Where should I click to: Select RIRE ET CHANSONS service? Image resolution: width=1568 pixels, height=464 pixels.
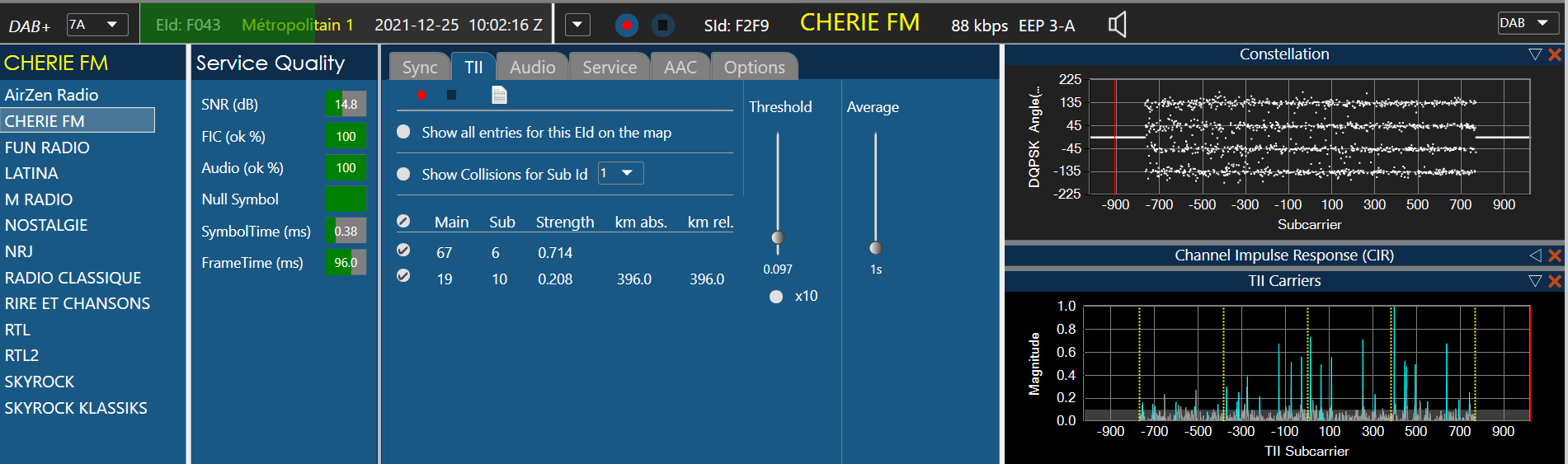(78, 303)
